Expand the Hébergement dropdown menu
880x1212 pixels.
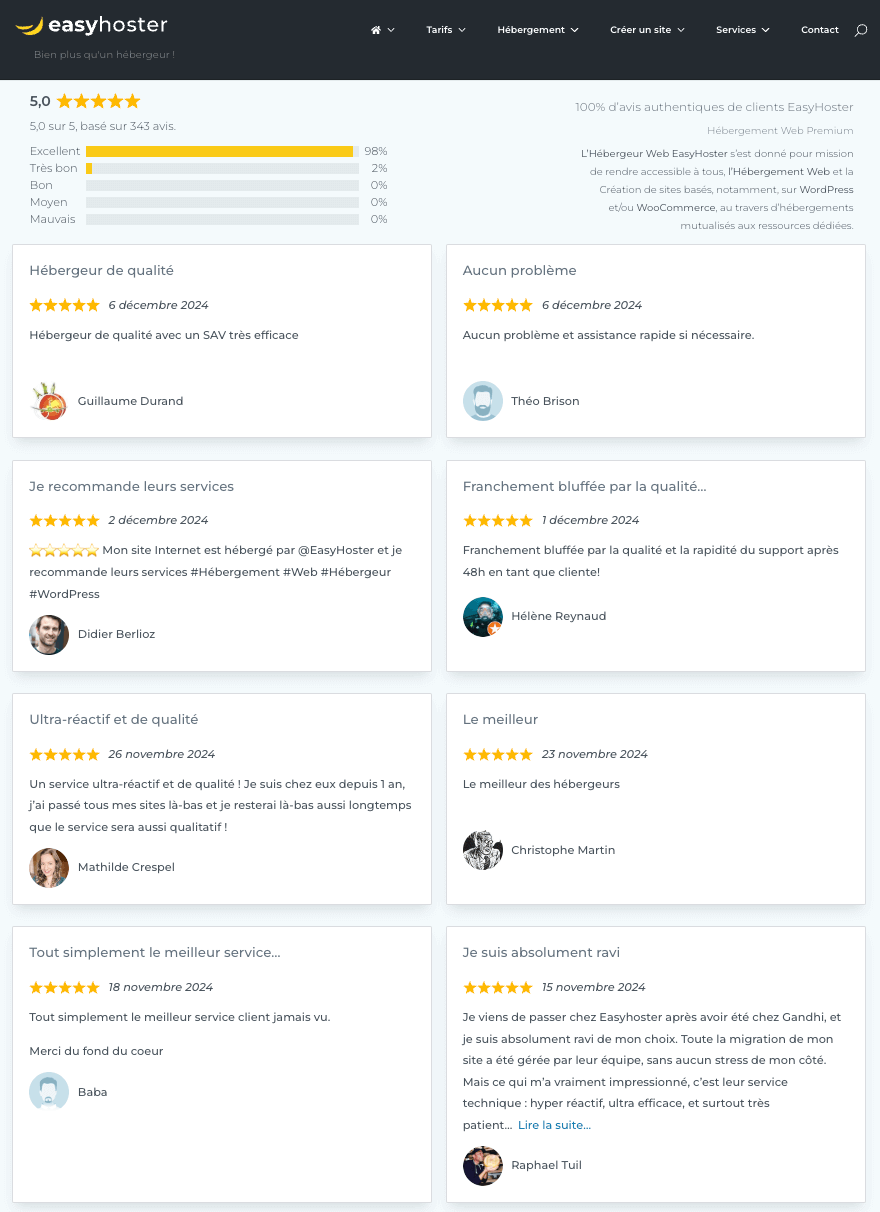coord(538,30)
